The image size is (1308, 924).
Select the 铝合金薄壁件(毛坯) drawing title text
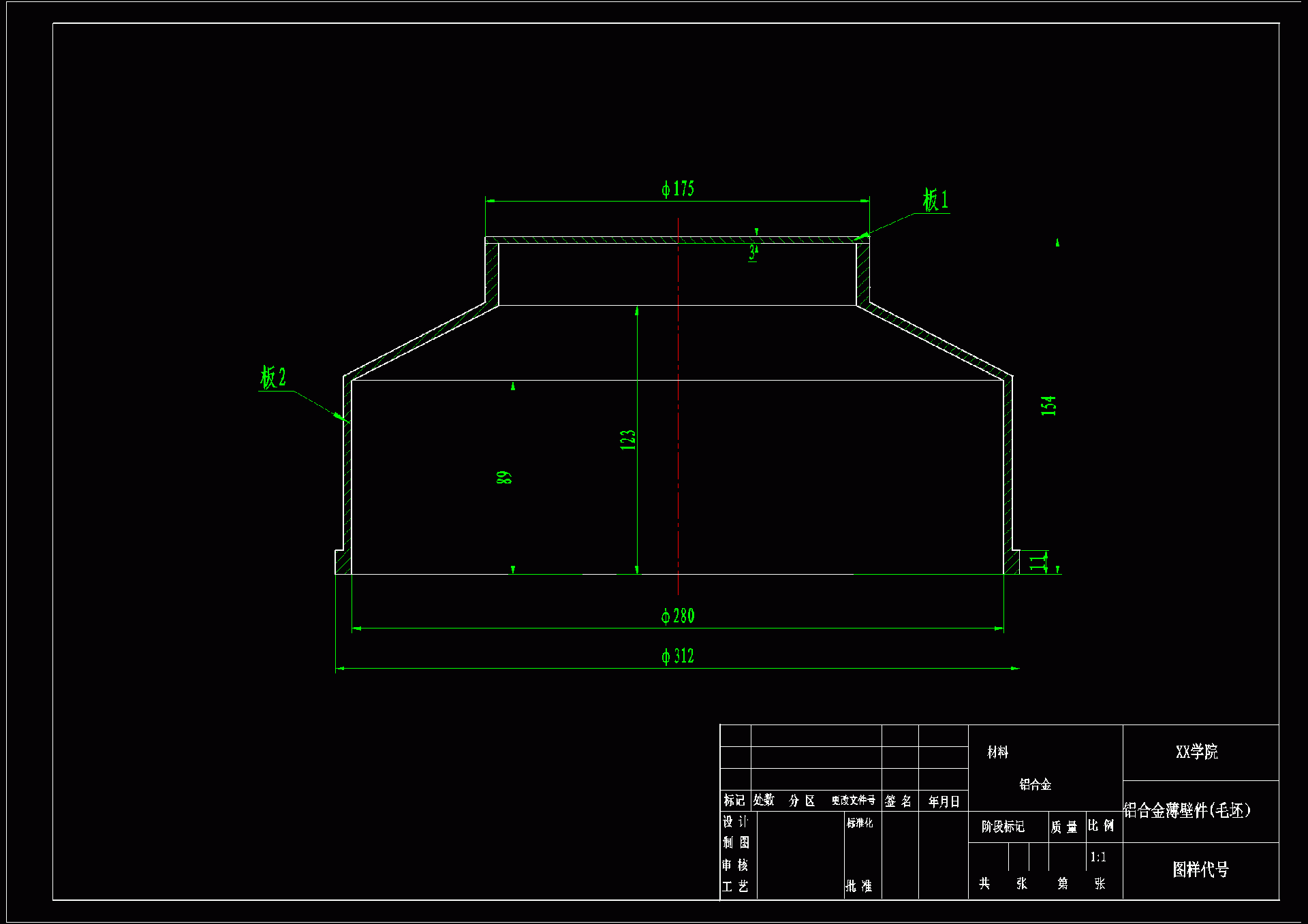click(x=1187, y=810)
